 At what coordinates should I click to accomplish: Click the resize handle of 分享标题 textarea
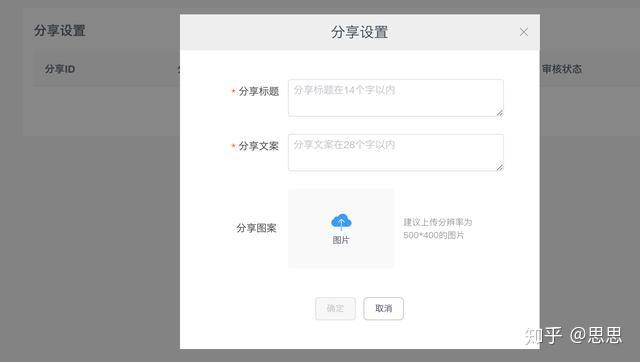tap(500, 113)
